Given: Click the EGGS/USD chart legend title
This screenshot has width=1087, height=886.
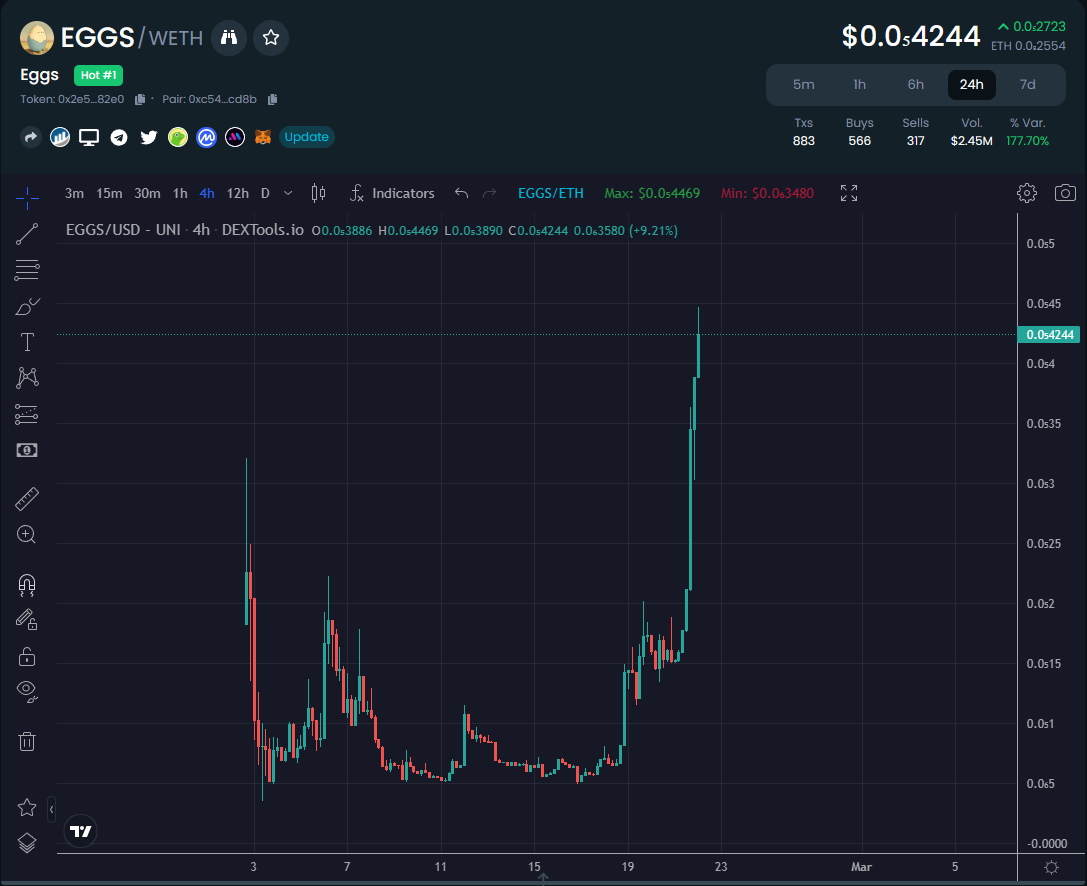Looking at the screenshot, I should (x=184, y=229).
